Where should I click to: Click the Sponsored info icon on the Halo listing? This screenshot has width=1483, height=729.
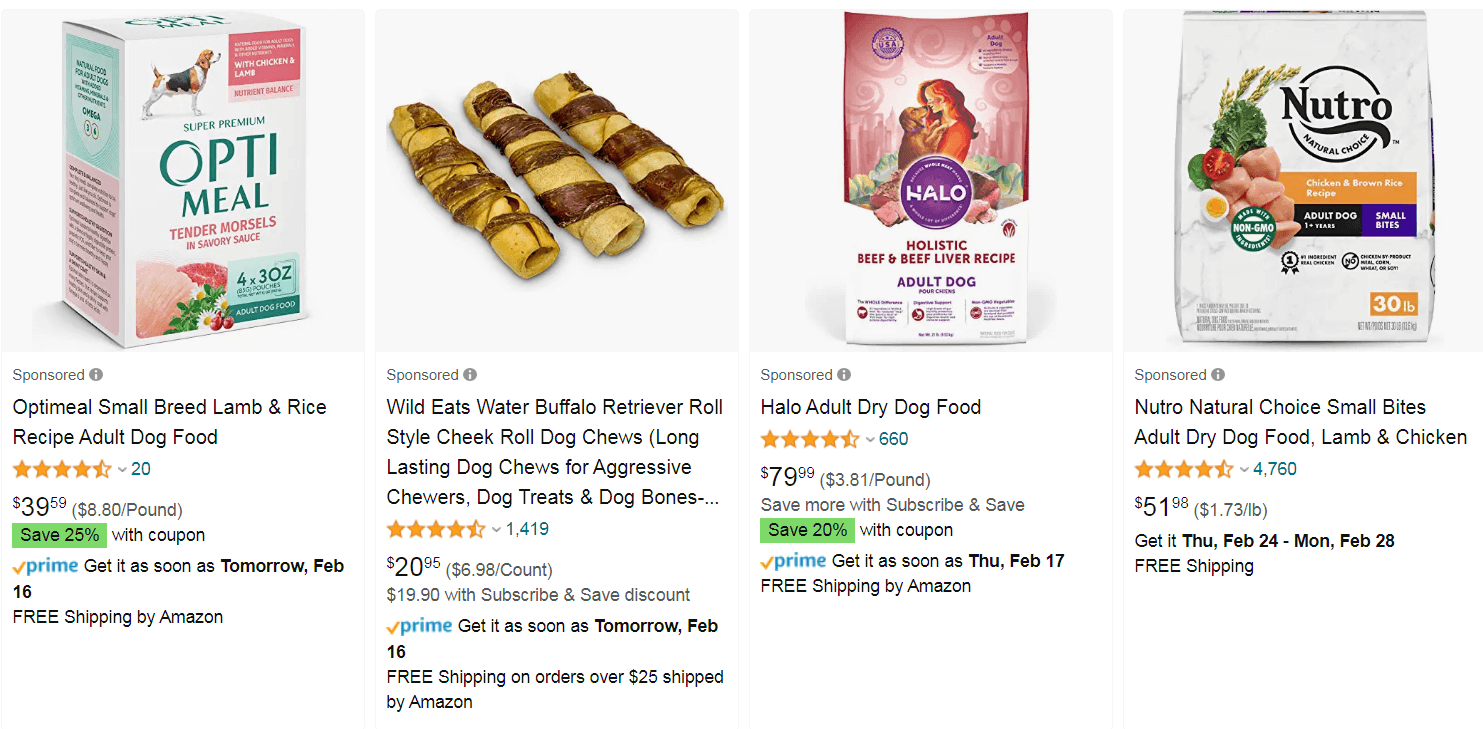844,375
